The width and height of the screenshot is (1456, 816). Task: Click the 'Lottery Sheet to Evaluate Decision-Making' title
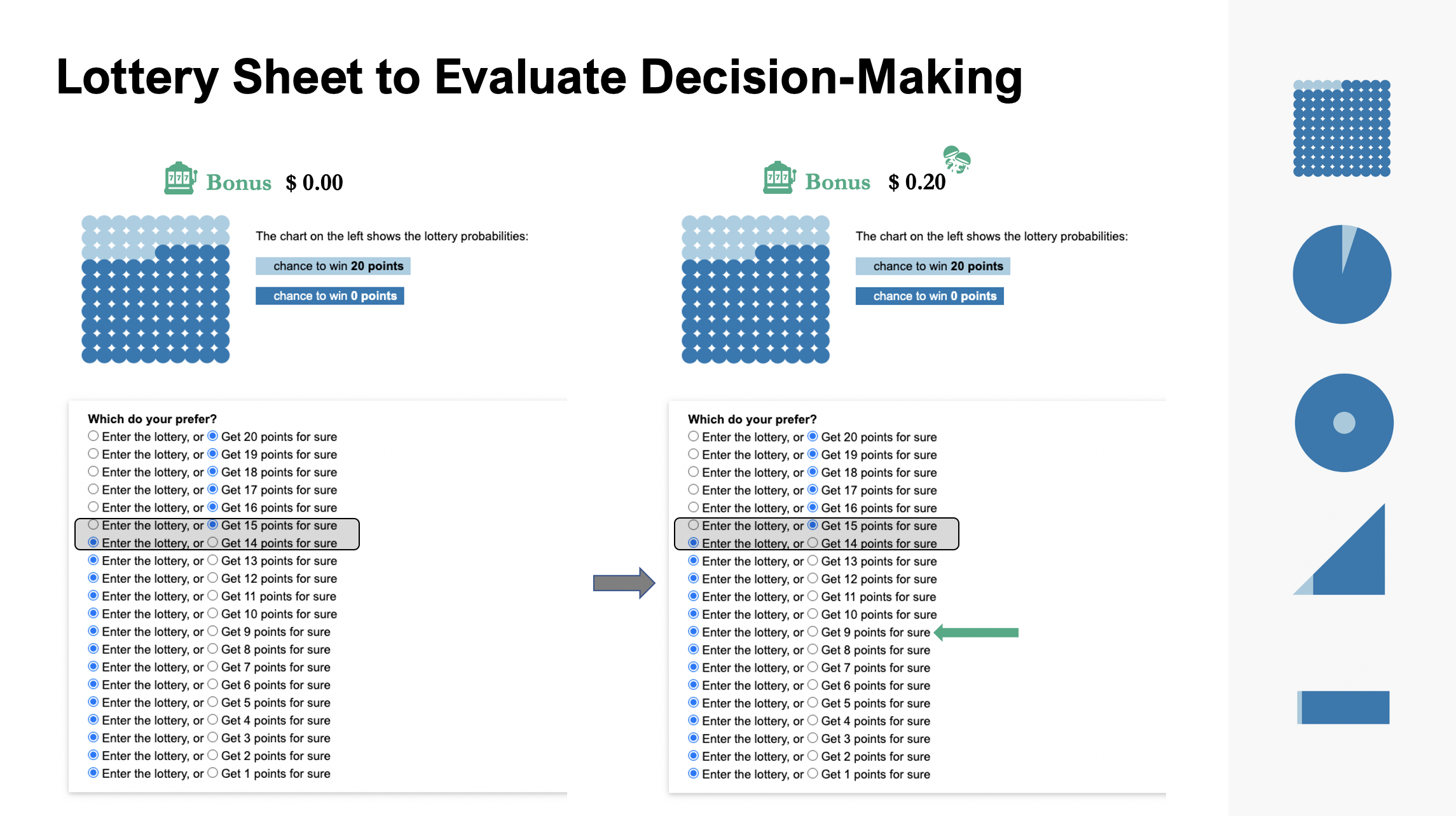coord(539,78)
